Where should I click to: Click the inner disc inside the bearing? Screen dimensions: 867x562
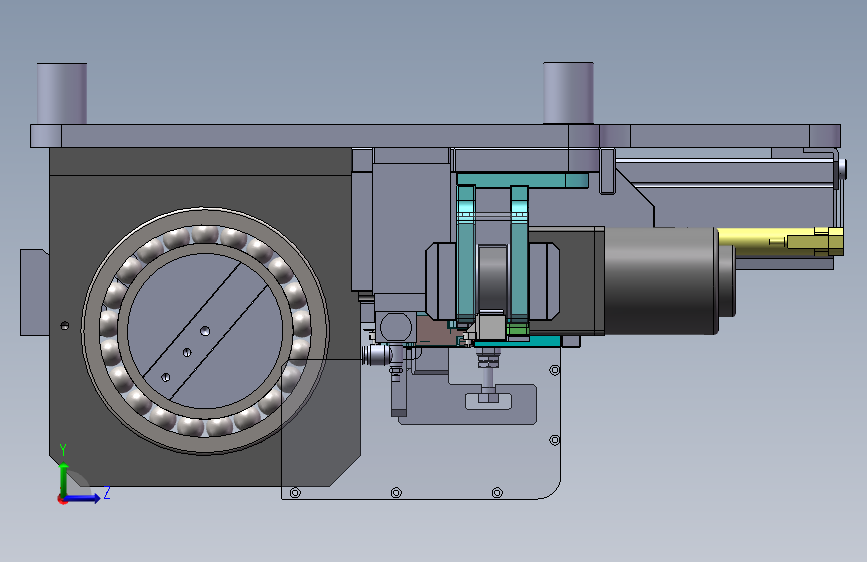pyautogui.click(x=205, y=331)
